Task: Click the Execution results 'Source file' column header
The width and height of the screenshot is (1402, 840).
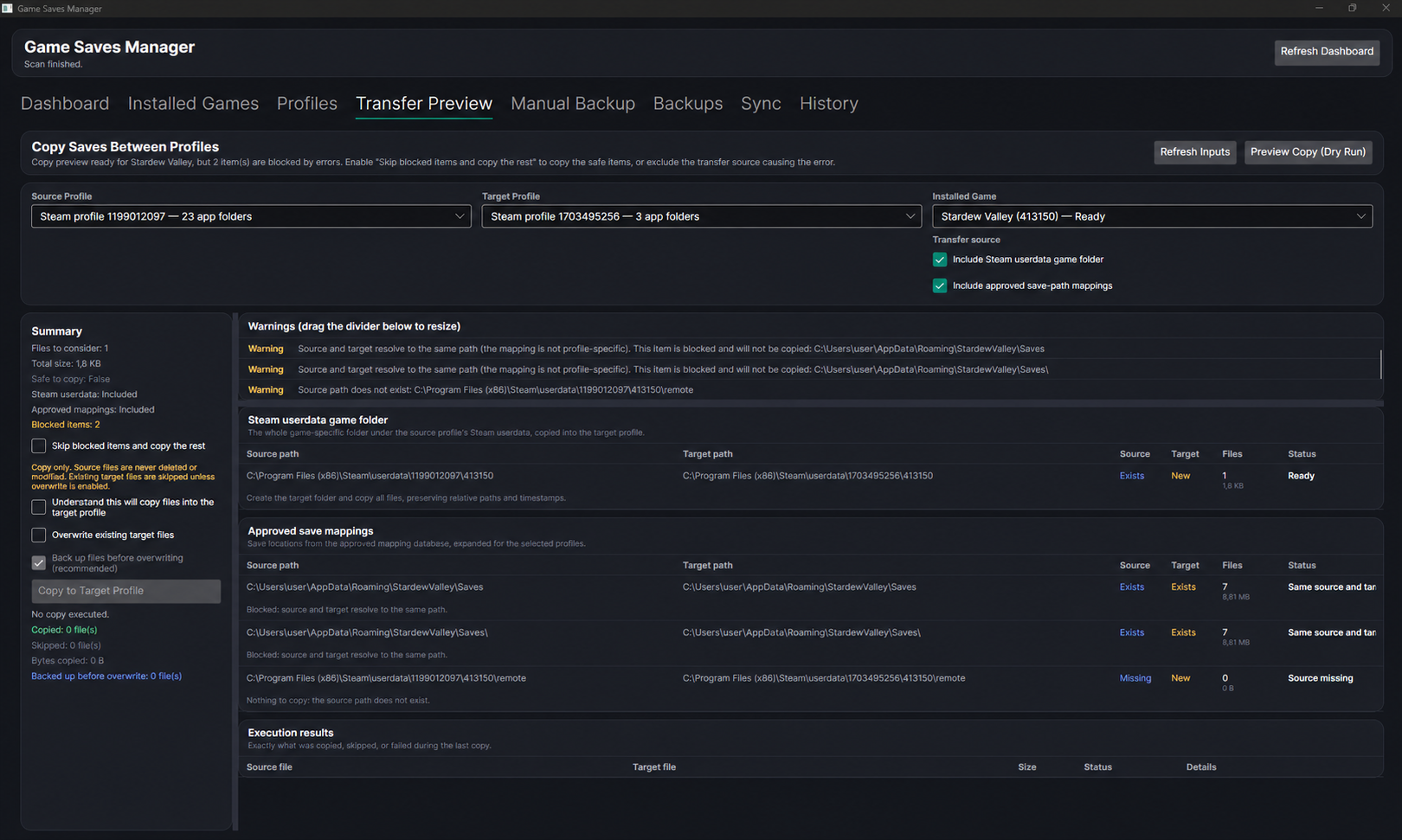Action: [x=269, y=767]
